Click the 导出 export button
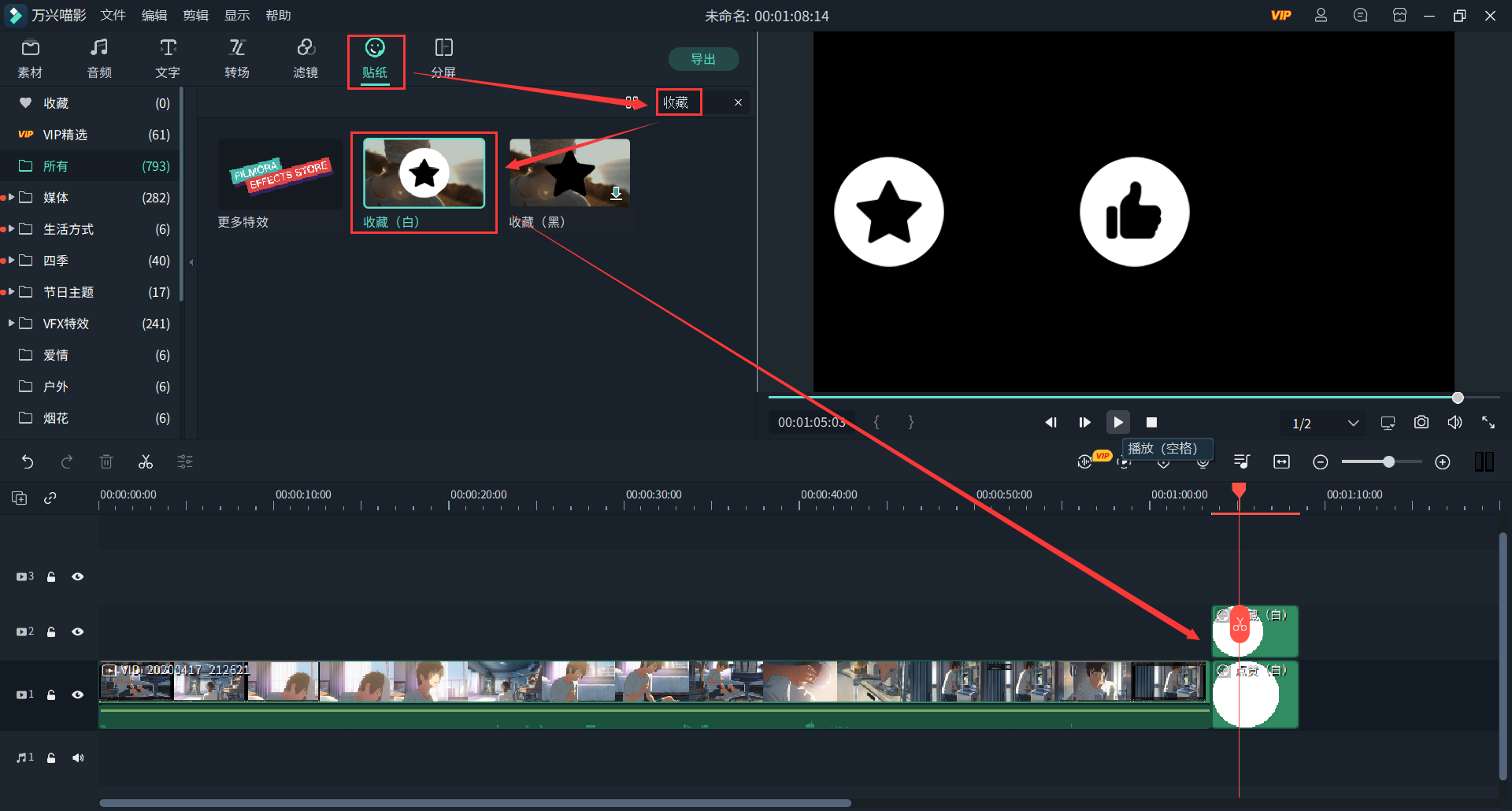 (702, 59)
